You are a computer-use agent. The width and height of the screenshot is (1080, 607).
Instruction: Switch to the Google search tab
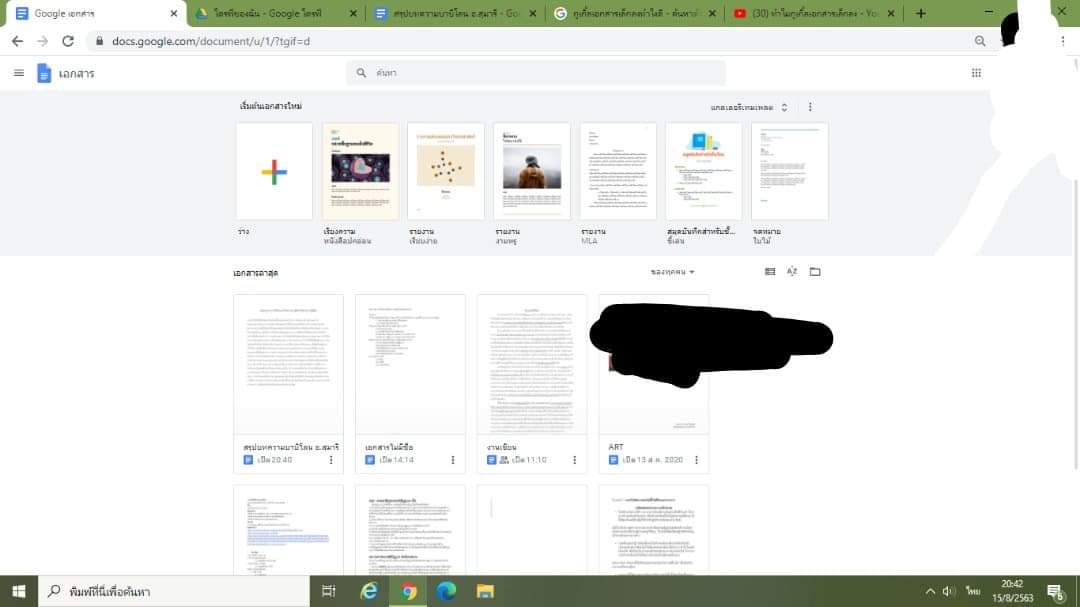pyautogui.click(x=635, y=13)
